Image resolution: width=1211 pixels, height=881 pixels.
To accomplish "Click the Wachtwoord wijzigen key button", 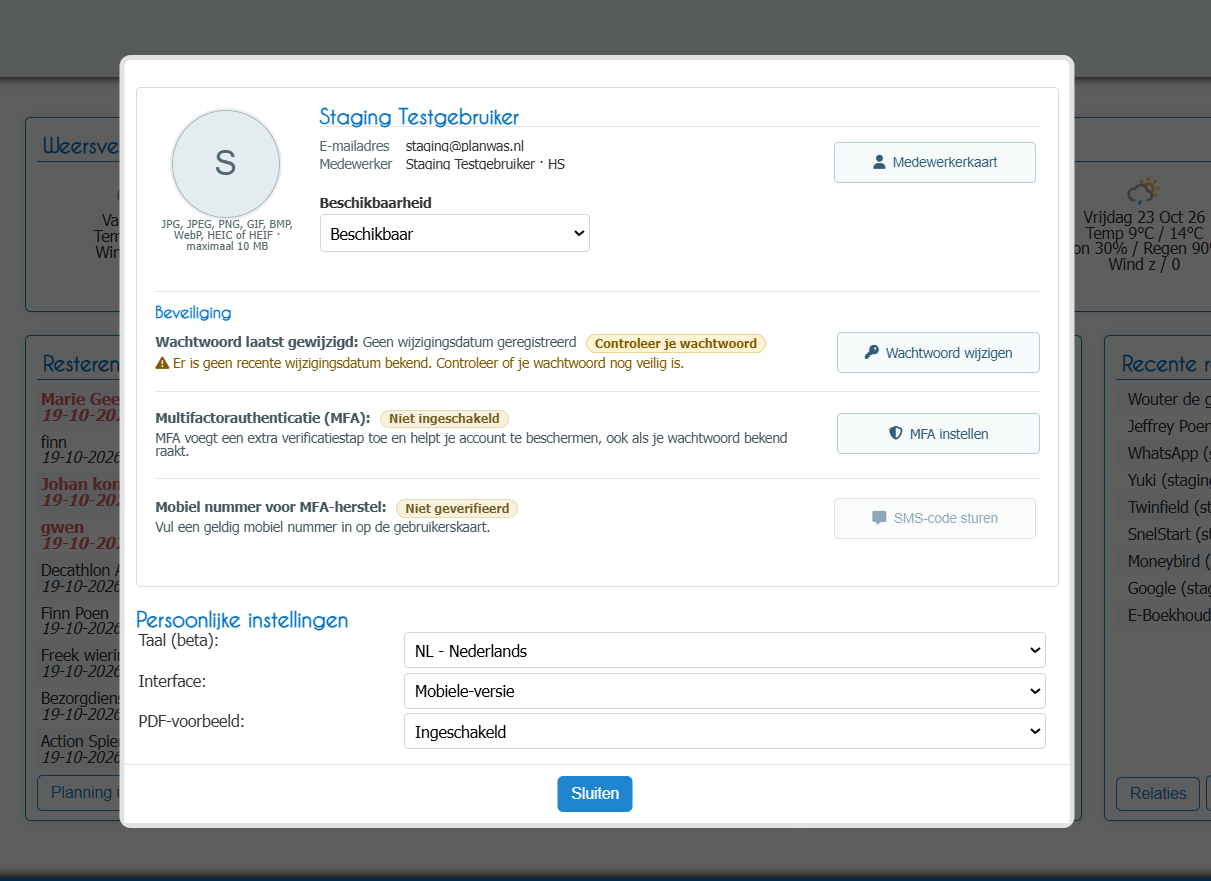I will click(938, 352).
